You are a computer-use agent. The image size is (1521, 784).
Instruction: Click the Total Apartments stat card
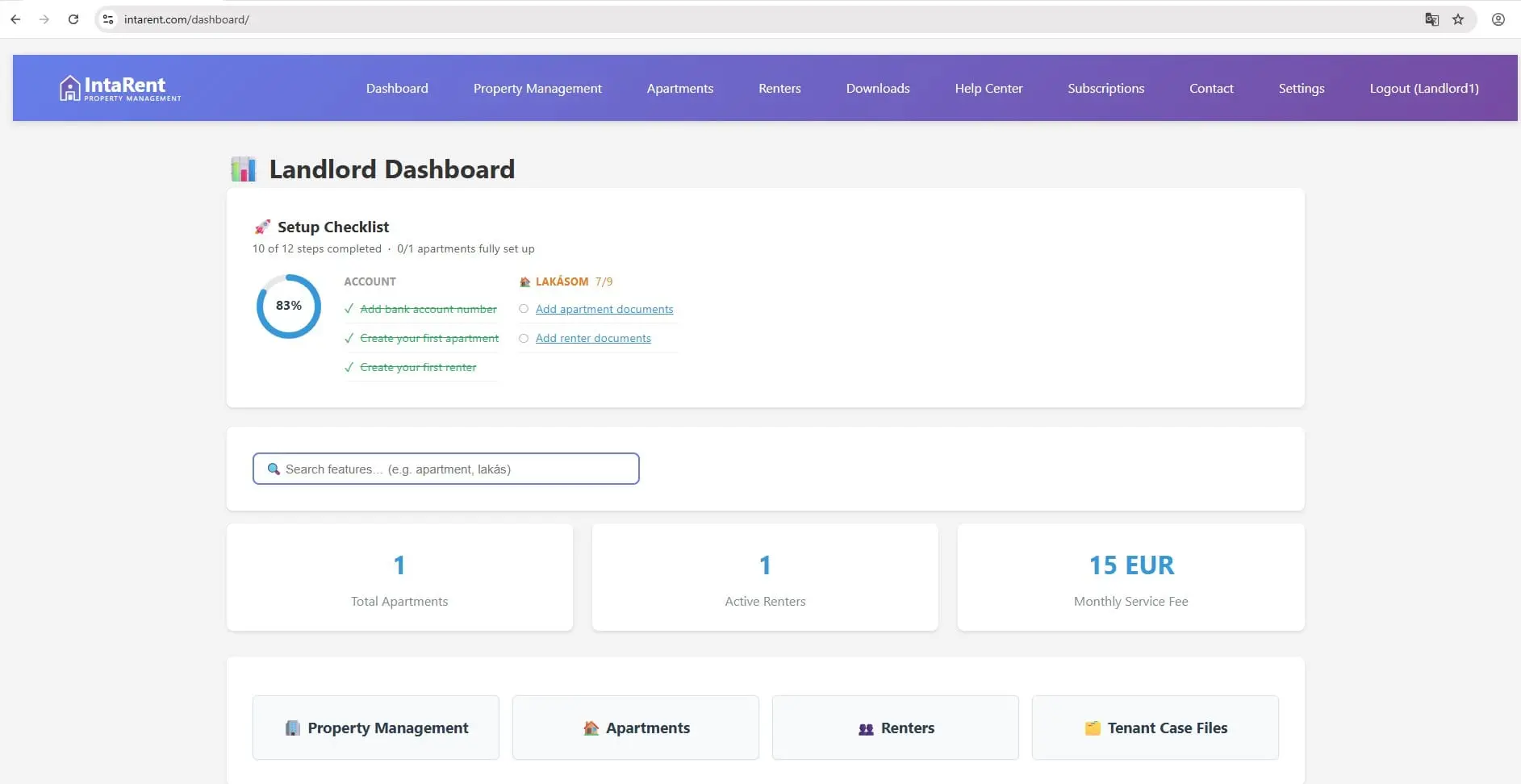tap(399, 578)
